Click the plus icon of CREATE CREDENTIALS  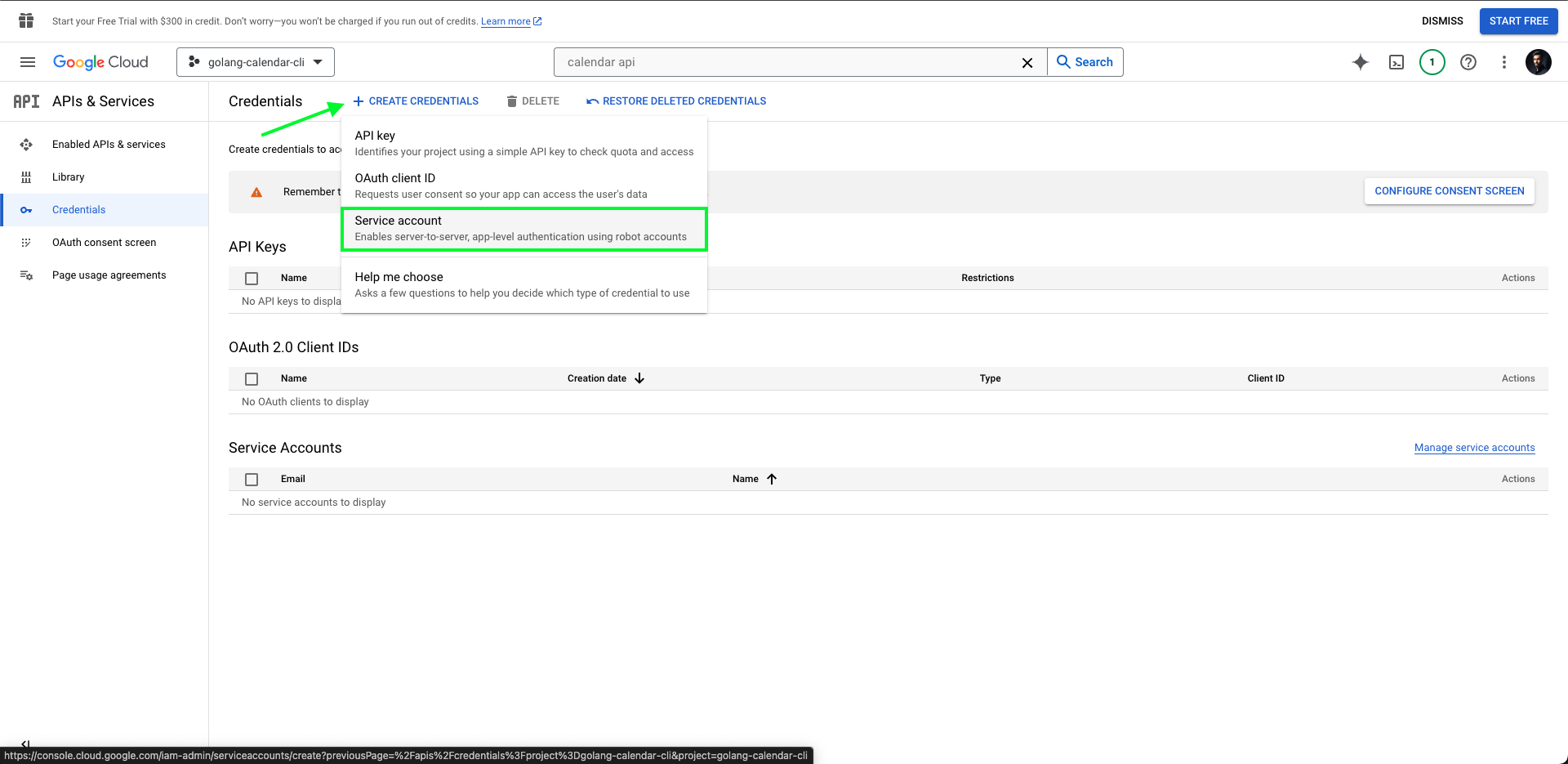359,101
